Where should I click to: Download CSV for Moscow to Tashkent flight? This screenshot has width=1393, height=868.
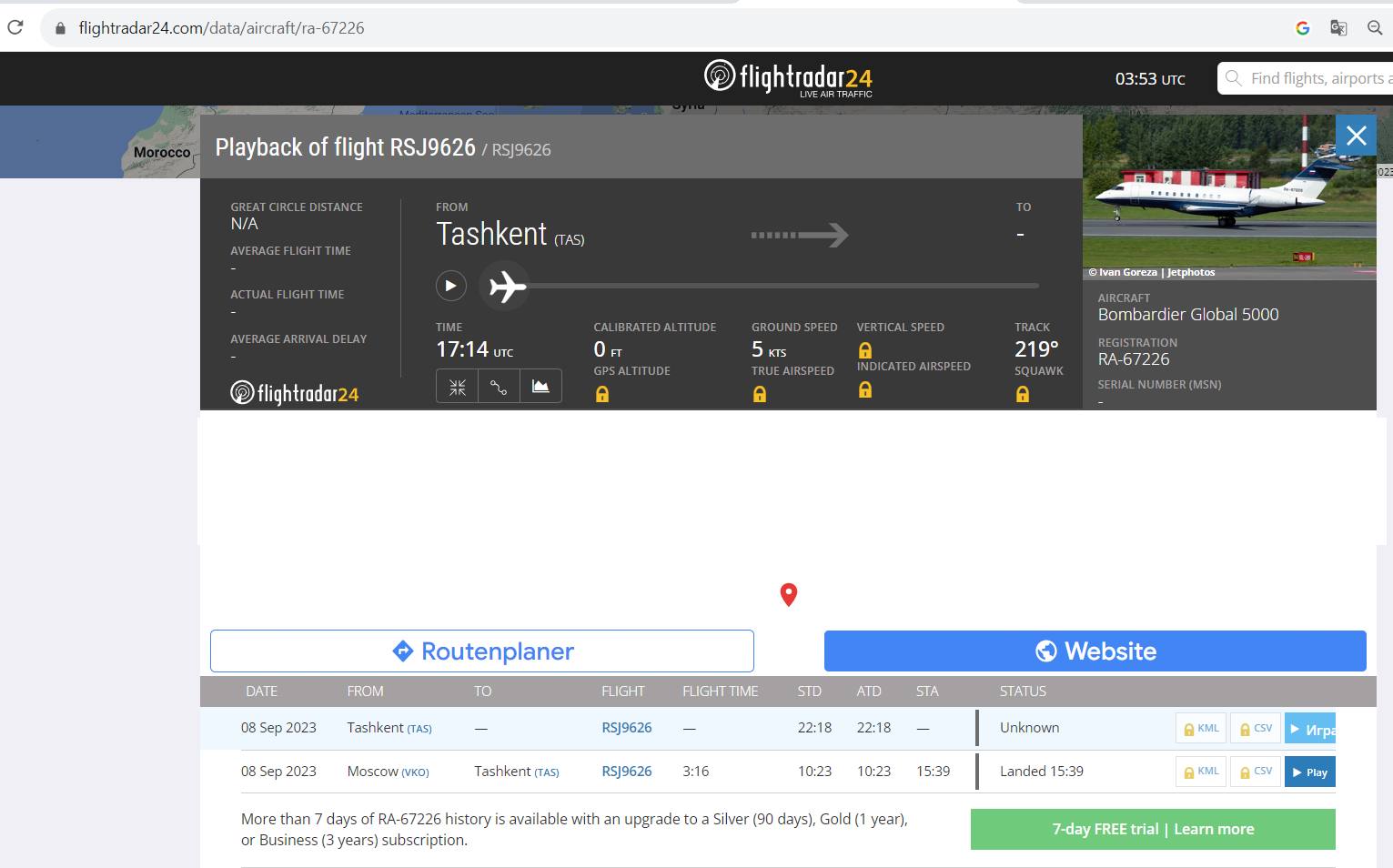pos(1255,772)
